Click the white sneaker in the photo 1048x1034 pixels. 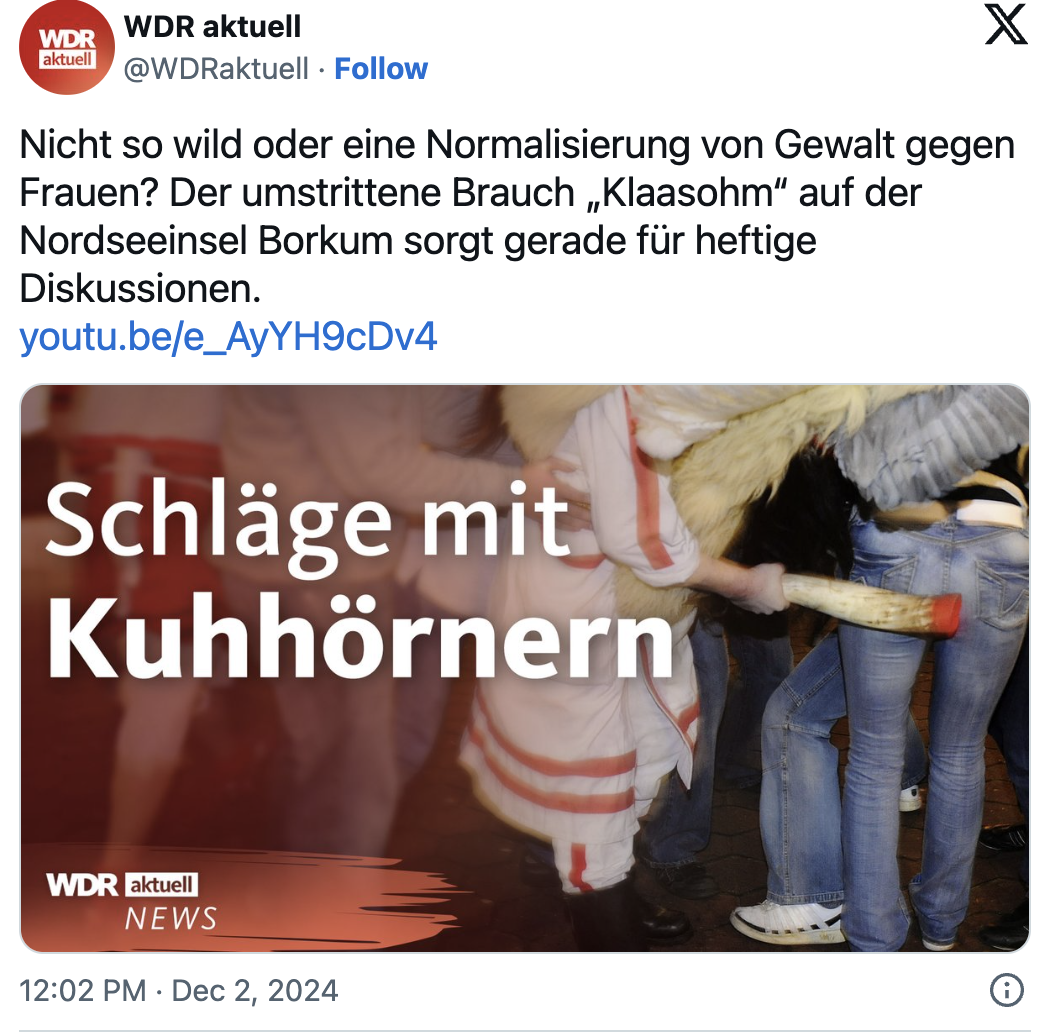tap(787, 922)
